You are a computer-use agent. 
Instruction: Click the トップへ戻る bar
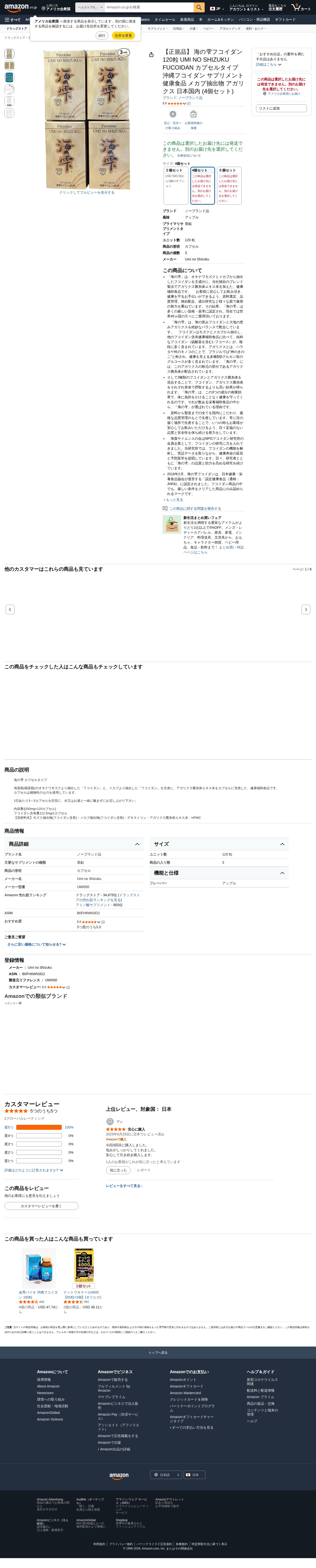pyautogui.click(x=158, y=1352)
